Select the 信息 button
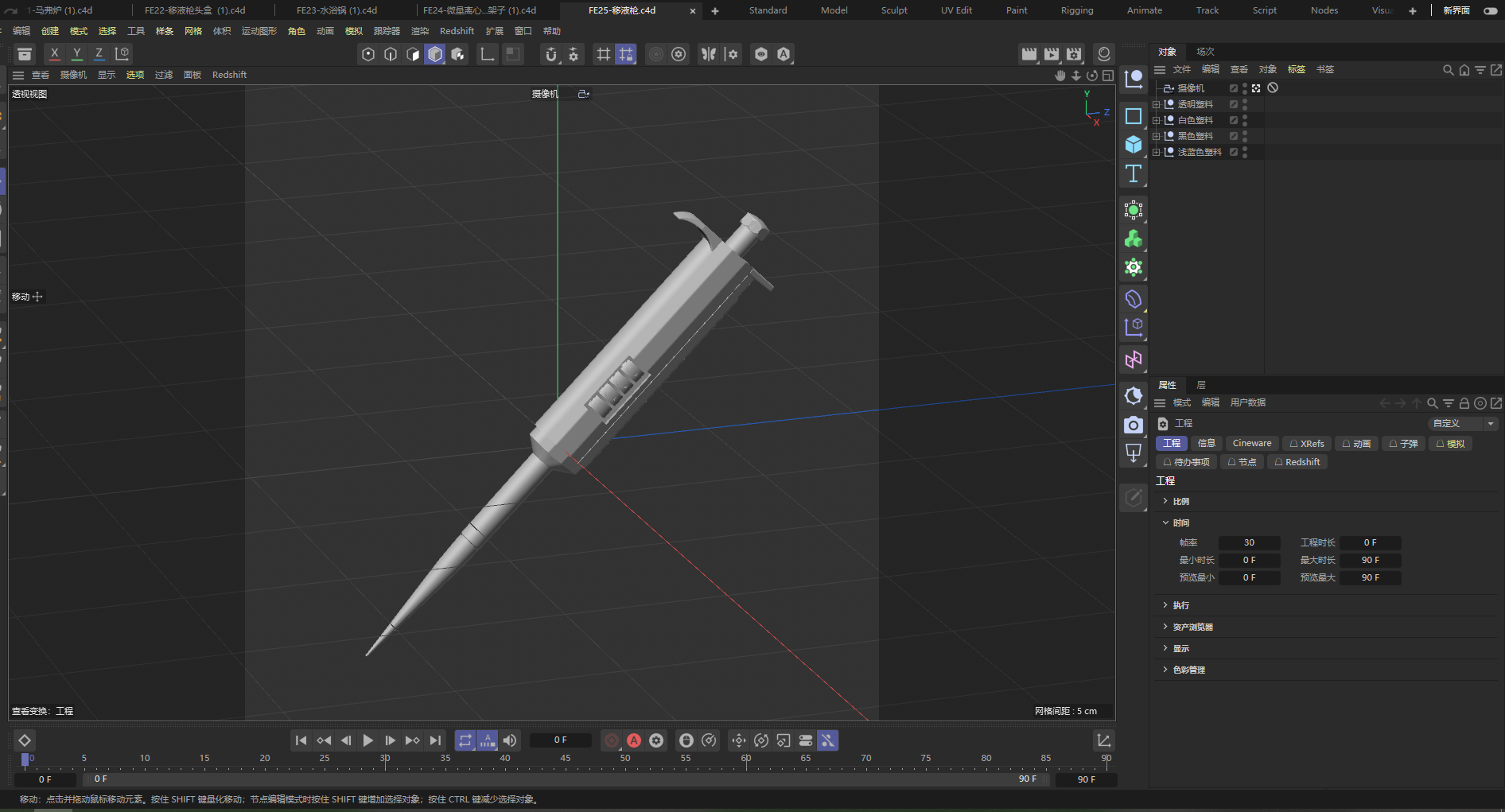The width and height of the screenshot is (1505, 812). (1207, 444)
